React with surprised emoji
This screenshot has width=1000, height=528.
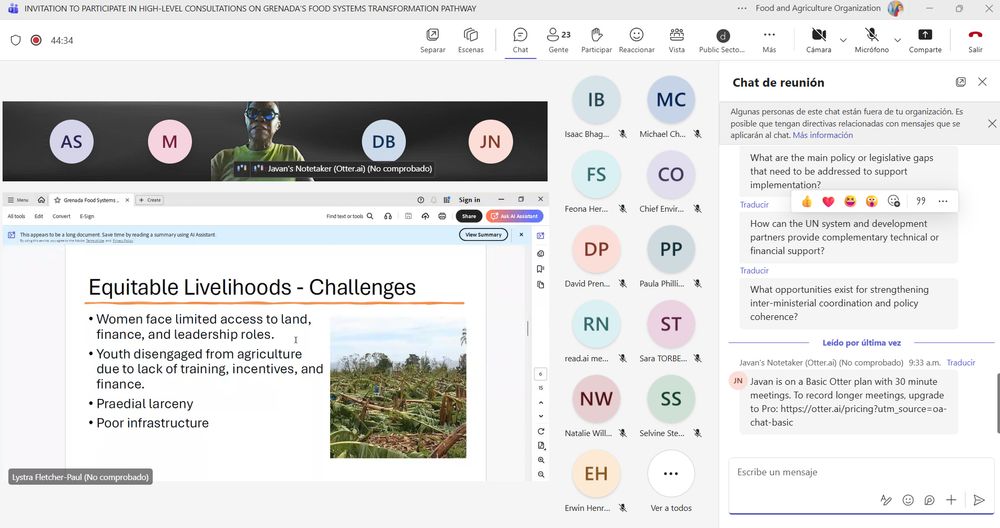click(872, 202)
